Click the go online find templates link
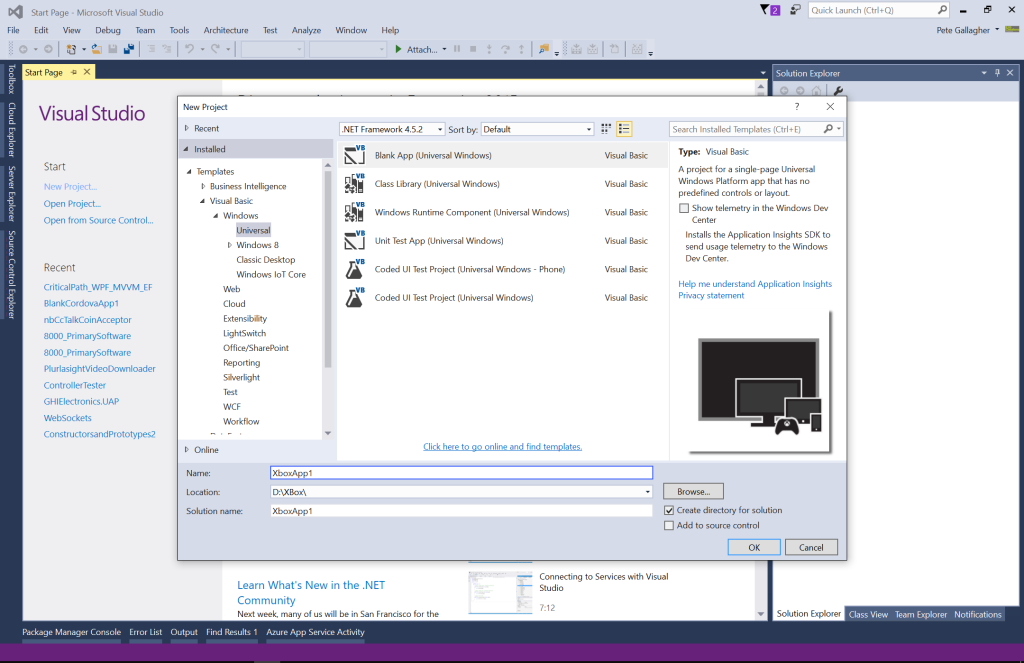1024x663 pixels. point(502,447)
